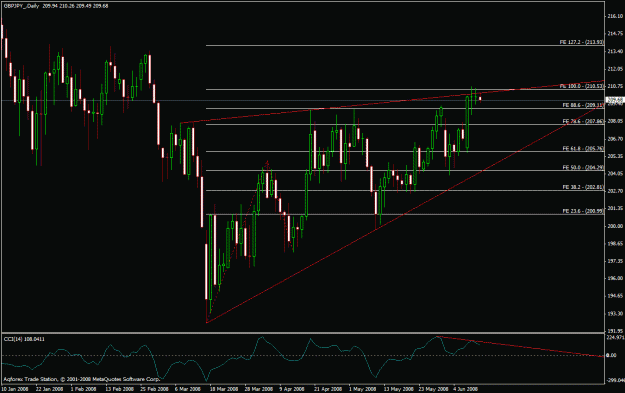Click the 224.971 CCI scale value
Image resolution: width=625 pixels, height=393 pixels.
[616, 338]
